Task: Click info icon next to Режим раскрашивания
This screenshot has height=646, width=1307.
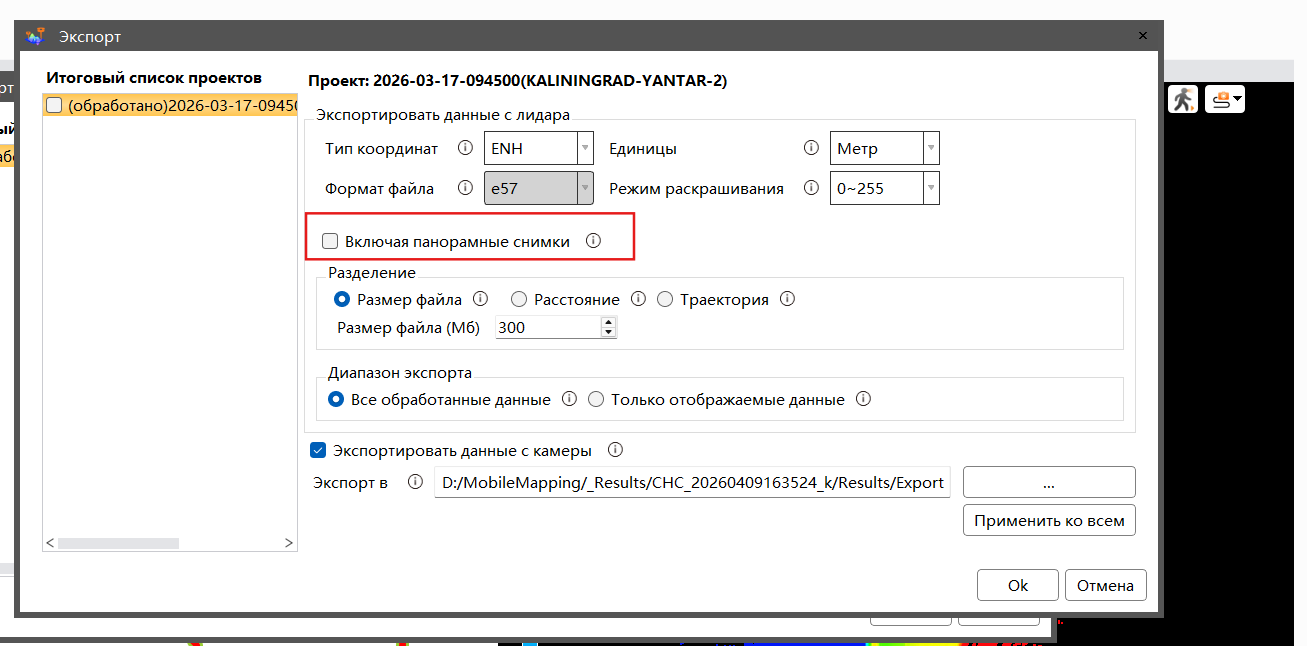Action: pyautogui.click(x=811, y=187)
